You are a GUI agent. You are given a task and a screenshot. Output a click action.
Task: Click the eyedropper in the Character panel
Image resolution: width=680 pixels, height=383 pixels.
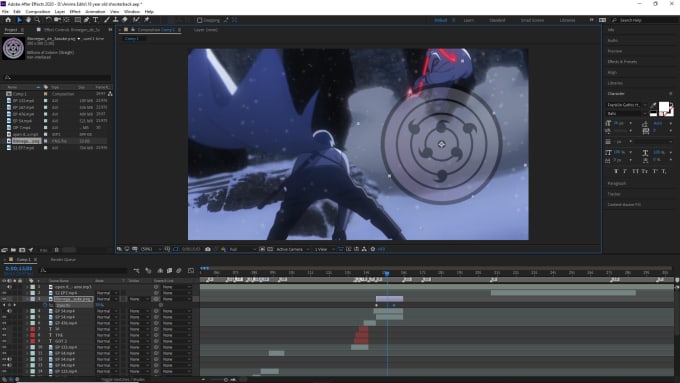pos(654,105)
